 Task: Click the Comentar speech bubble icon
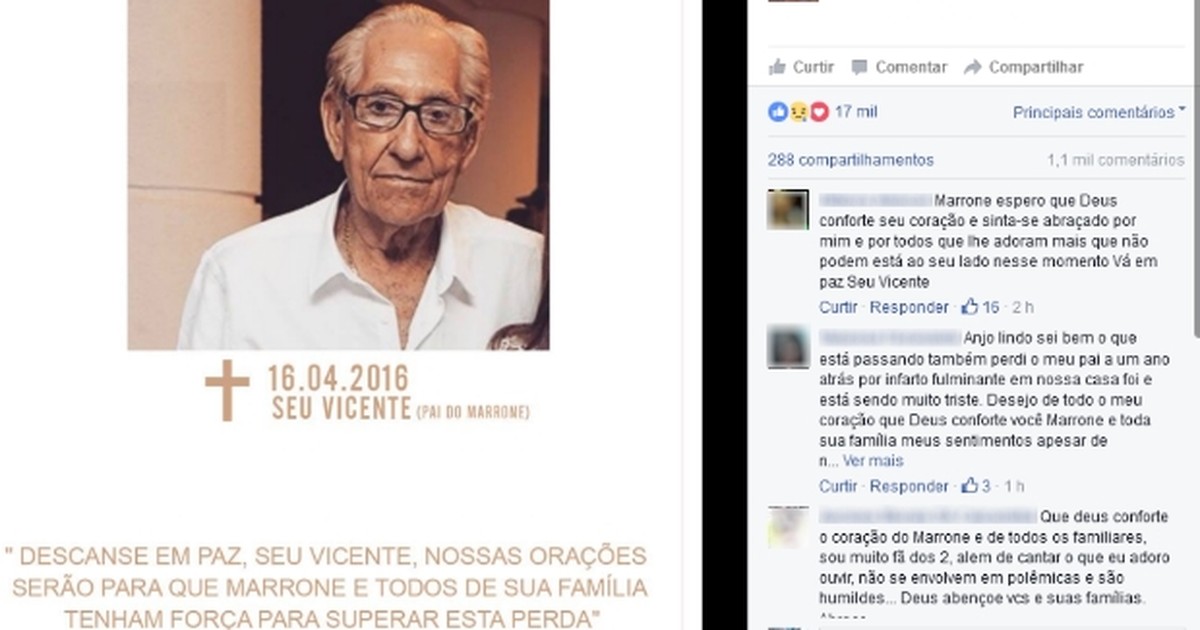(x=859, y=67)
